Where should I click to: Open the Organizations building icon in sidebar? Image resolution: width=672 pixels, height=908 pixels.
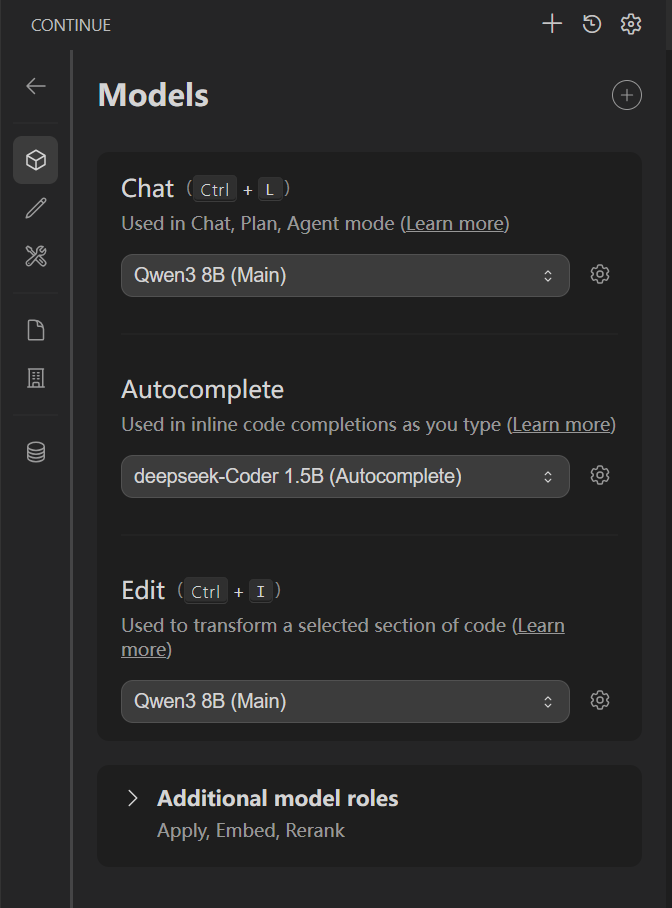point(35,378)
